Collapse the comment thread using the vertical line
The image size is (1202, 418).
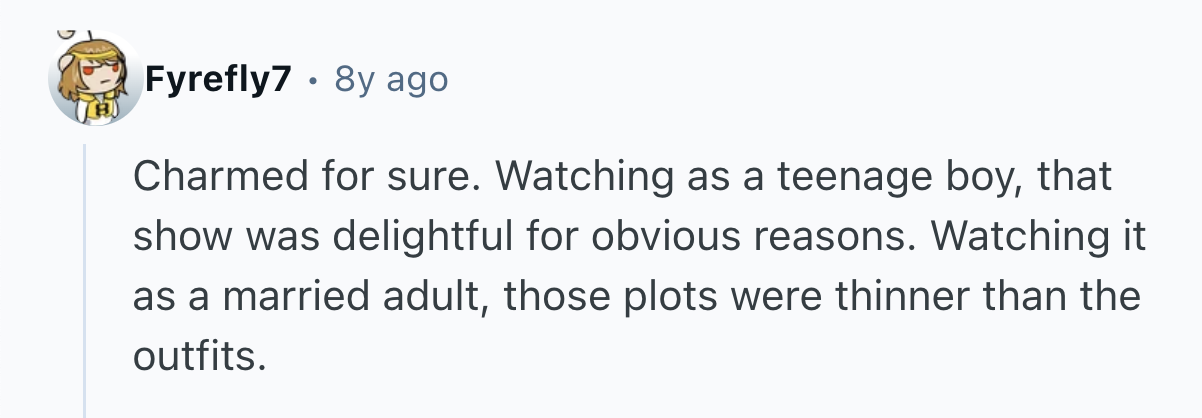(86, 280)
